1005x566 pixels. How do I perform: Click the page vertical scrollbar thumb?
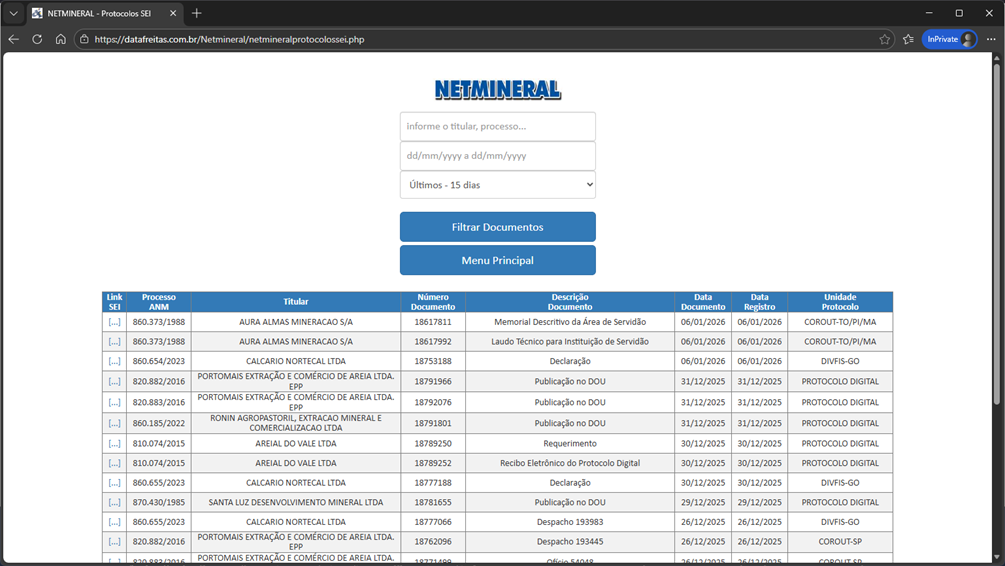click(x=996, y=233)
